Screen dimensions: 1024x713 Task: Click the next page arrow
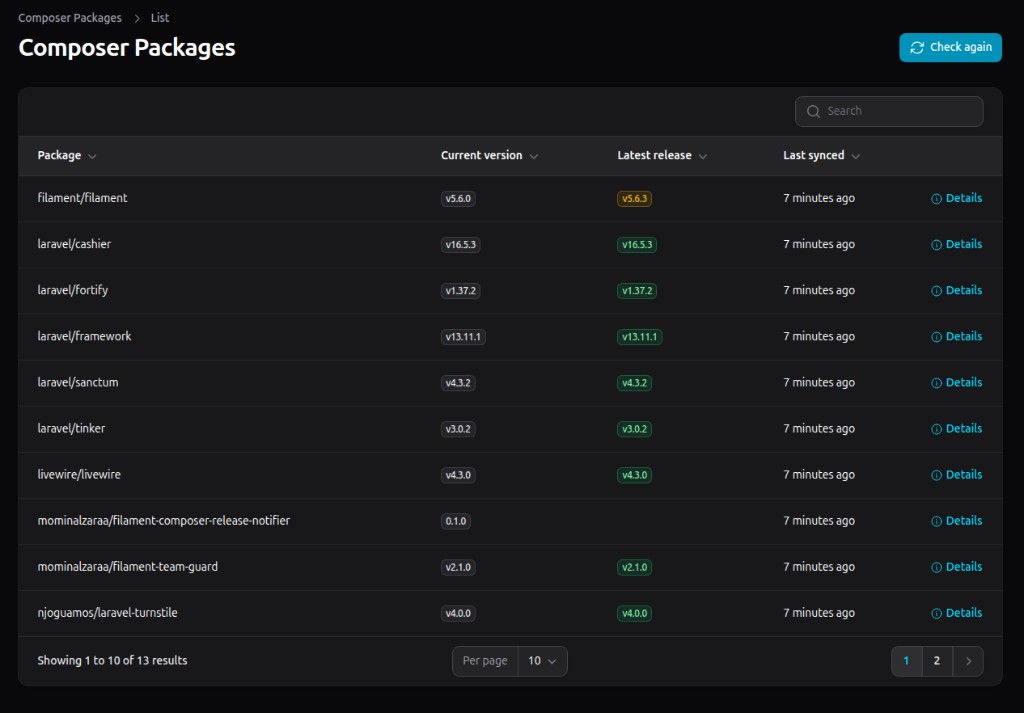coord(968,661)
